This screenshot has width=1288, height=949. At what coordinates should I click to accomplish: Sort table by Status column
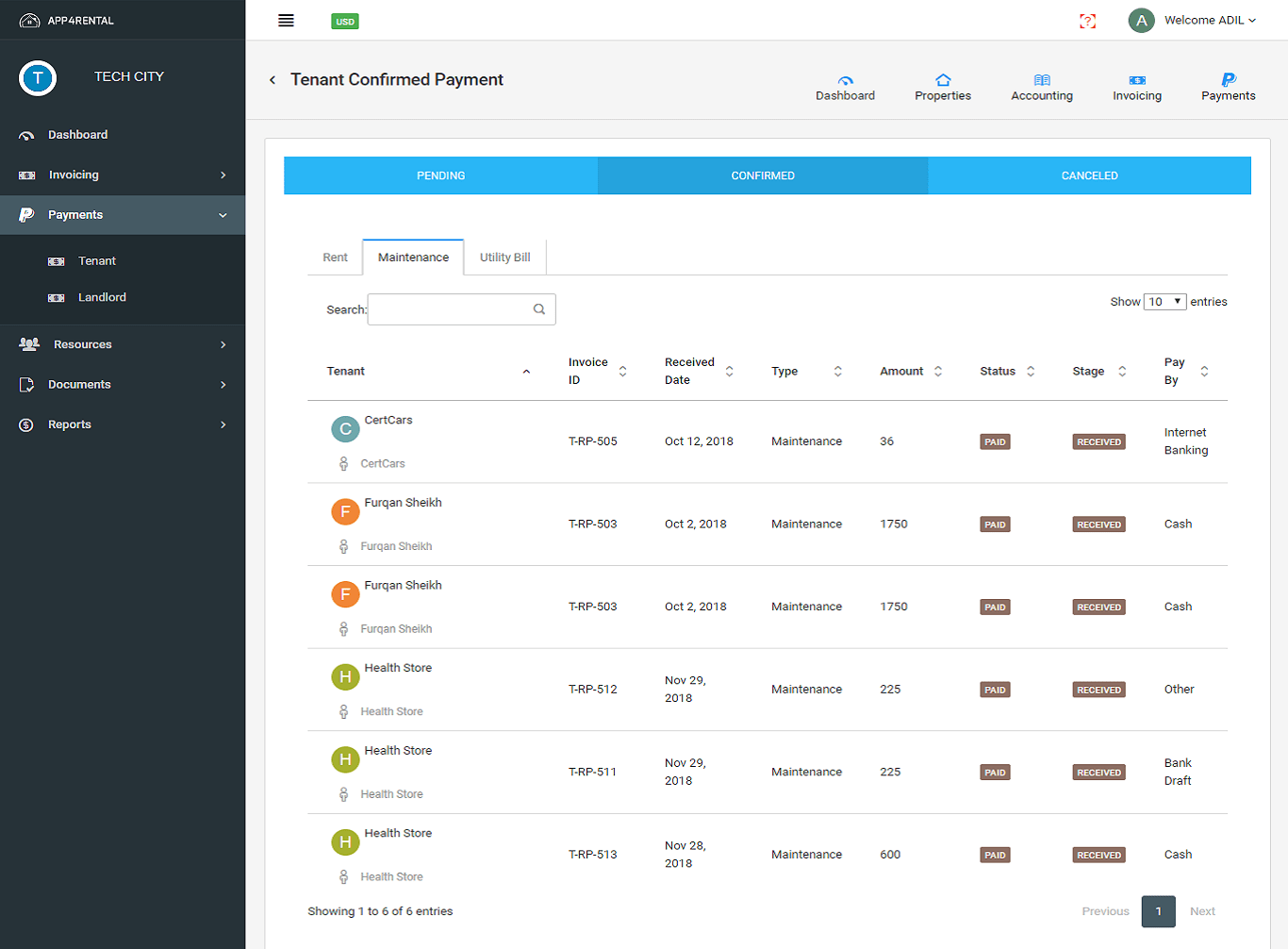pyautogui.click(x=1031, y=372)
